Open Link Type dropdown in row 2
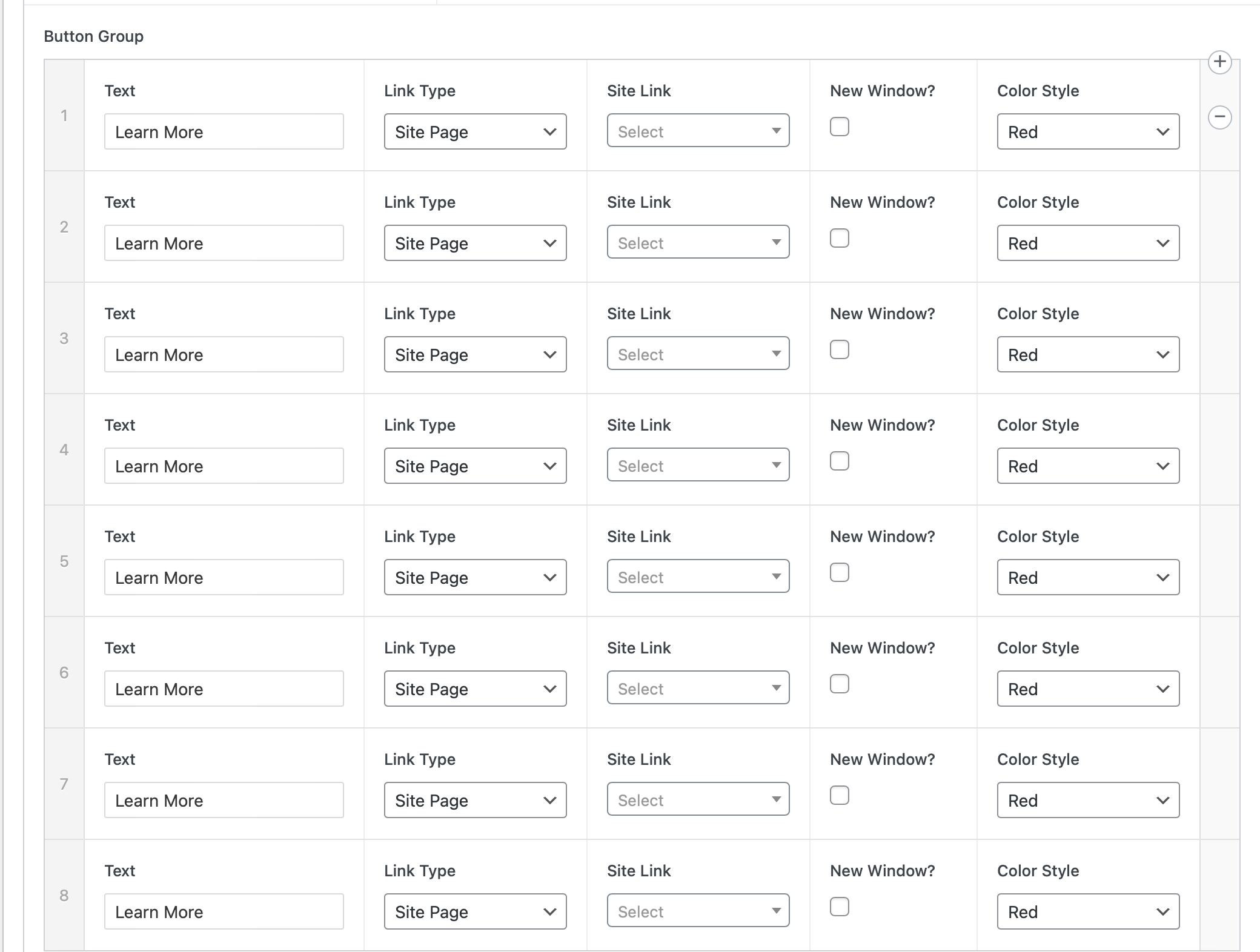The height and width of the screenshot is (952, 1260). (475, 243)
